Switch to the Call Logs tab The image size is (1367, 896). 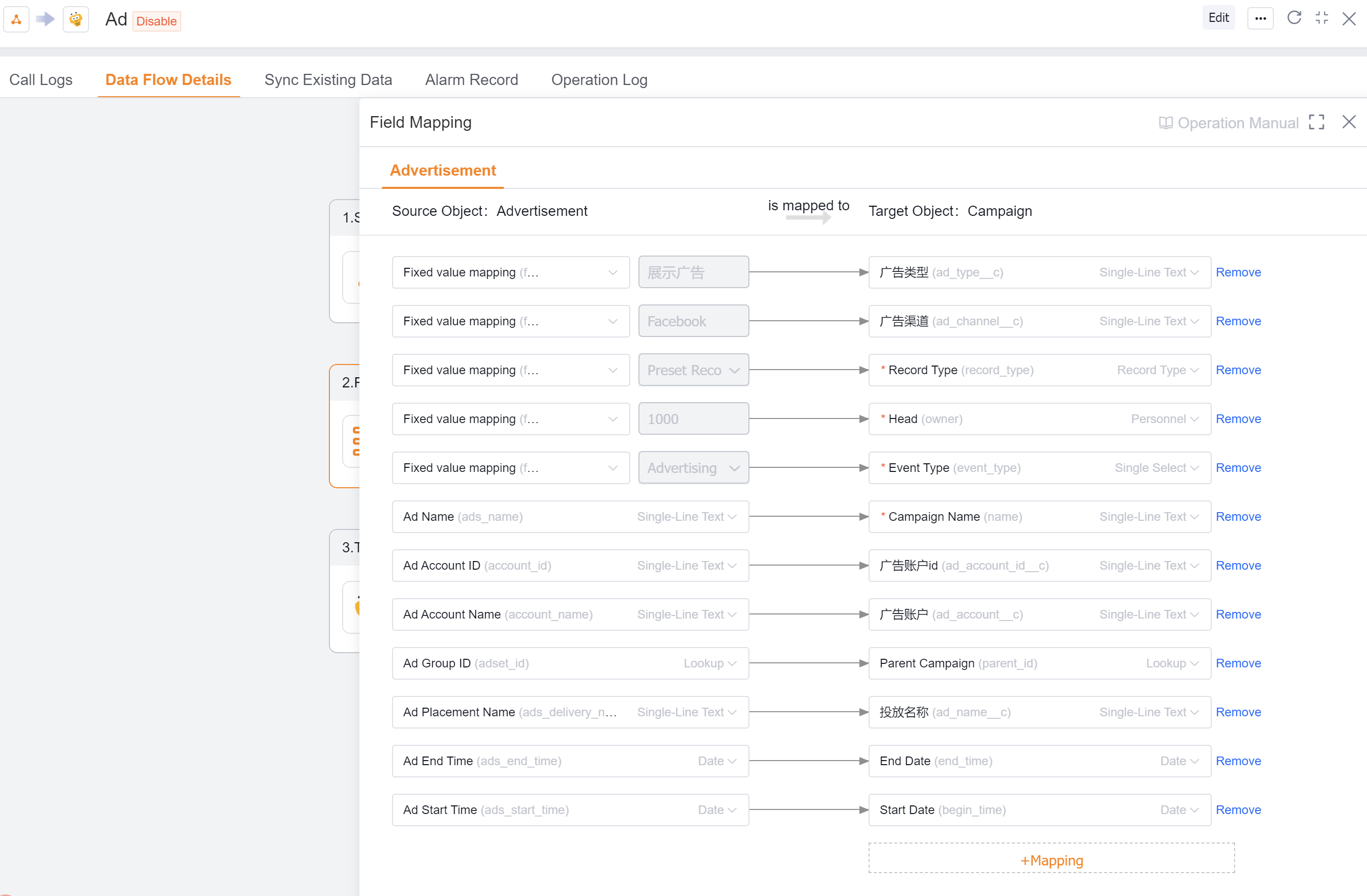coord(41,79)
